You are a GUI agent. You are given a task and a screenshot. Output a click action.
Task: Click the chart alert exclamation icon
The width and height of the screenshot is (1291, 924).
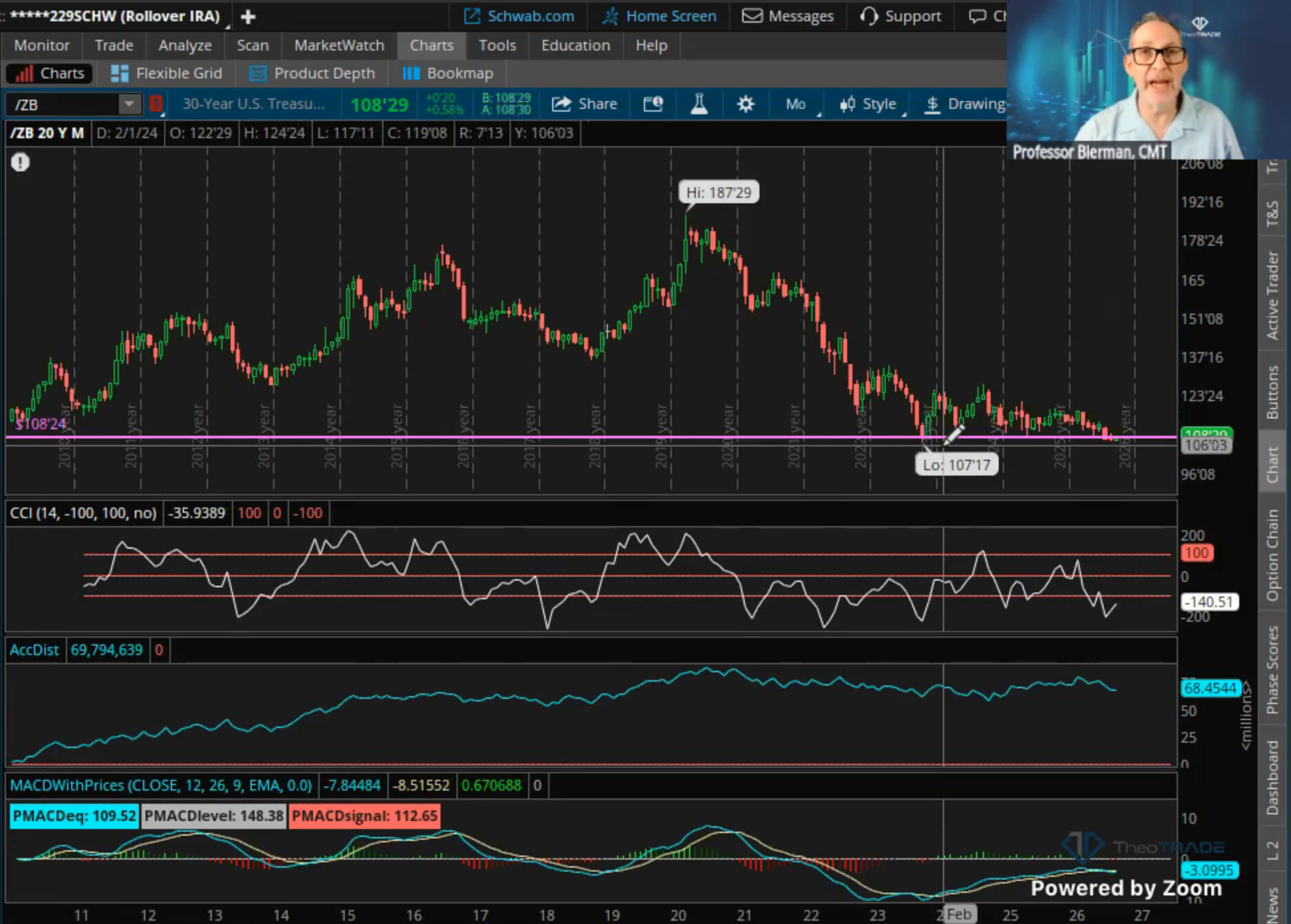20,162
